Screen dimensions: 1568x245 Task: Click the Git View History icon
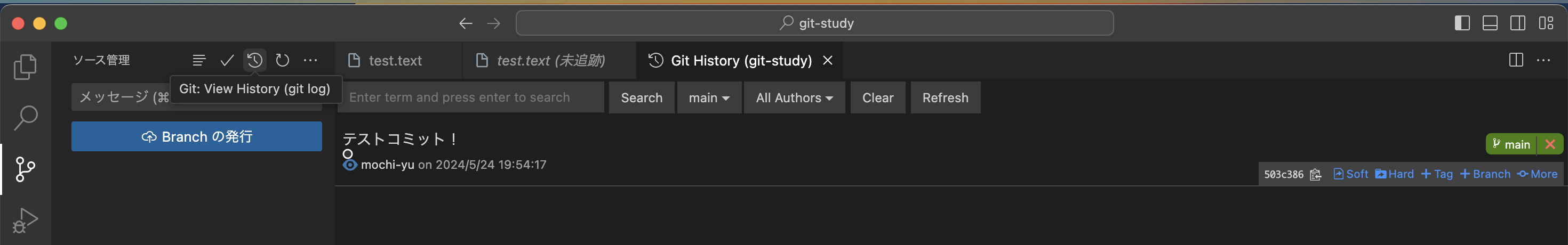click(x=254, y=60)
